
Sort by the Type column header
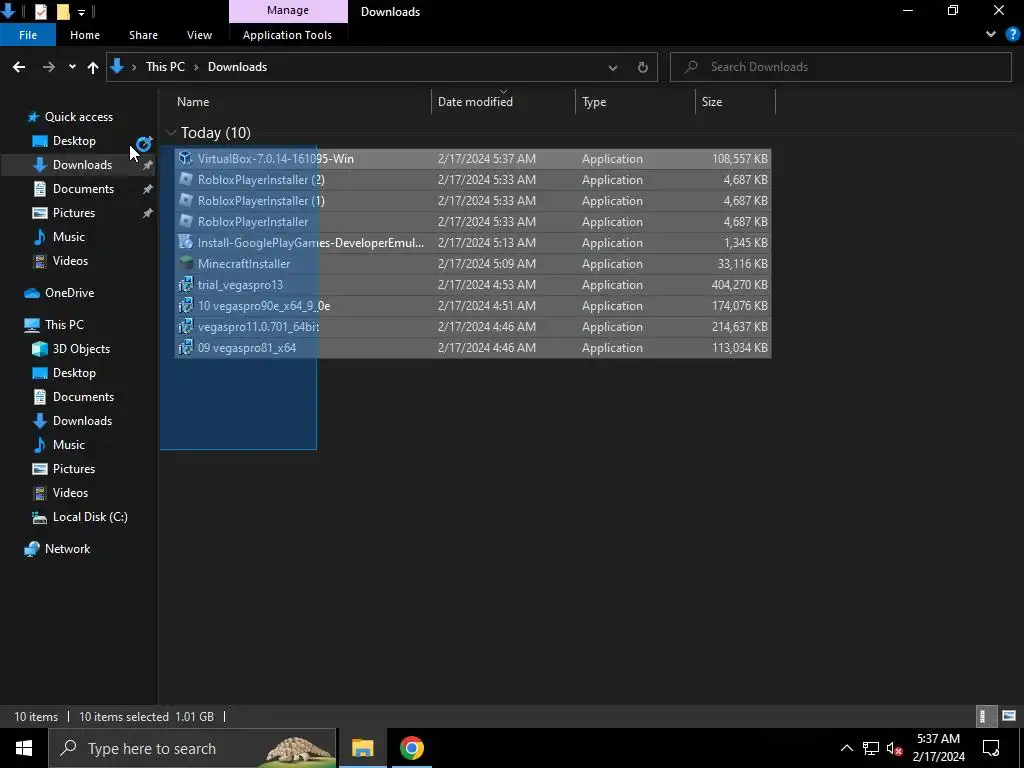click(635, 101)
